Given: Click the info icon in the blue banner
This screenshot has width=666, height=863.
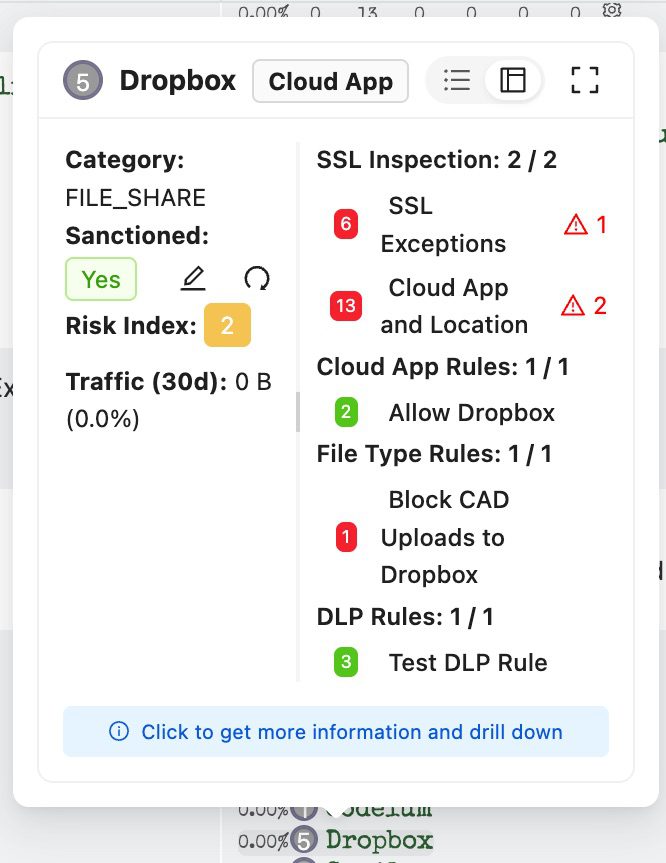Looking at the screenshot, I should [119, 732].
